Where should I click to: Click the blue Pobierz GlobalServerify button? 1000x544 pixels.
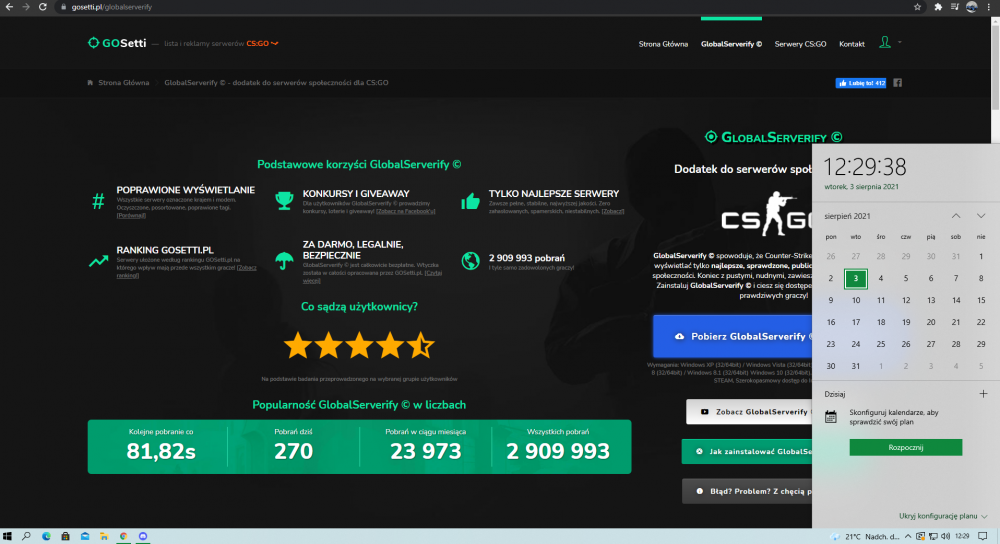point(732,336)
